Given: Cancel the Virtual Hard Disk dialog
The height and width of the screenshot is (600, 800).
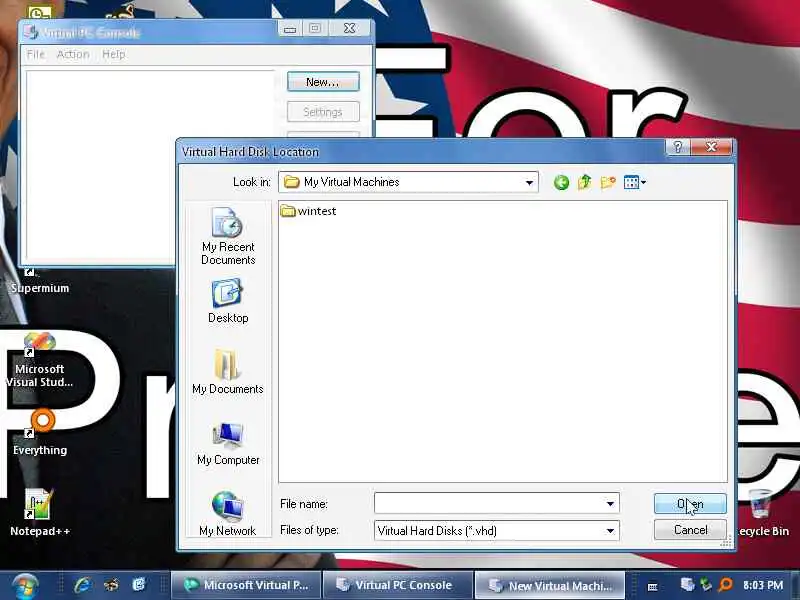Looking at the screenshot, I should point(690,530).
